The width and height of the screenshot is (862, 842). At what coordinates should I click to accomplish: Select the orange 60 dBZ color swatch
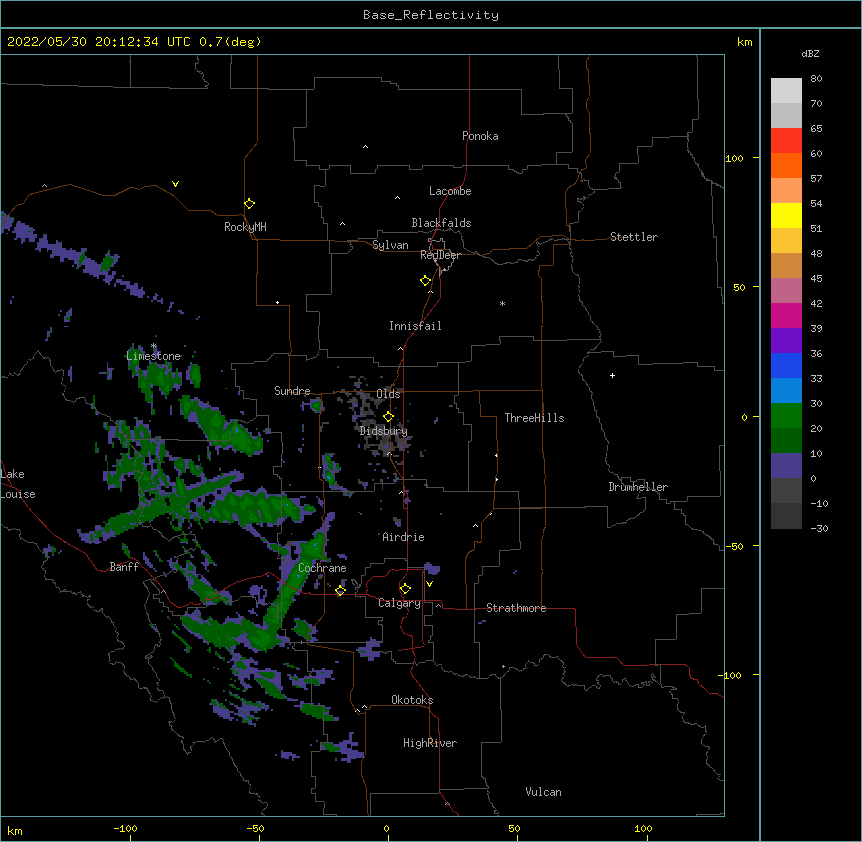[x=786, y=165]
